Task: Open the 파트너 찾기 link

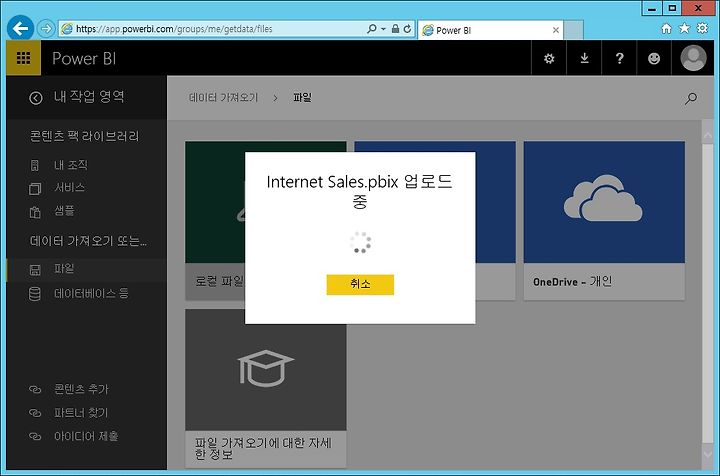Action: point(81,413)
